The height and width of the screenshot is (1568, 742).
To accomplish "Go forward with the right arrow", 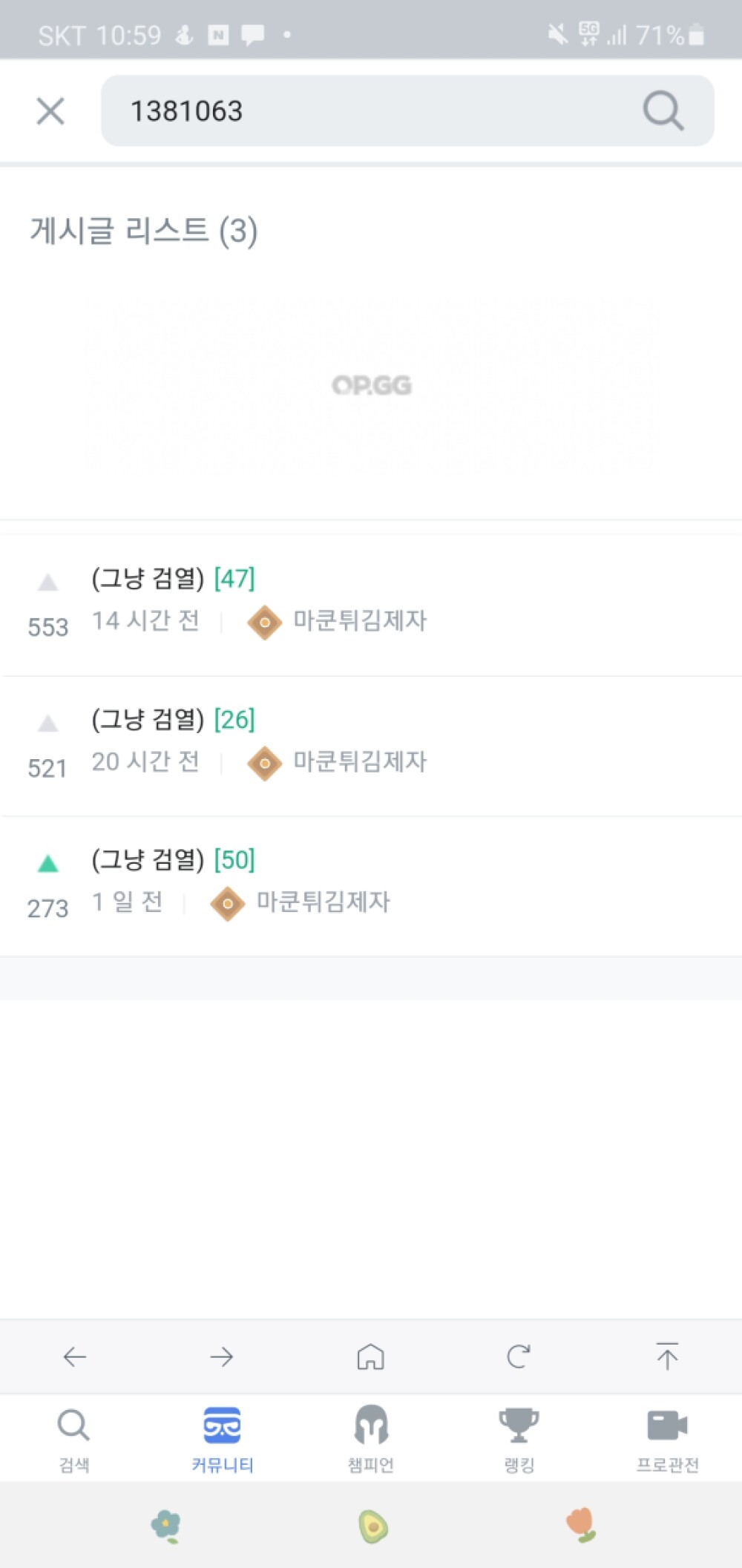I will tap(222, 1357).
